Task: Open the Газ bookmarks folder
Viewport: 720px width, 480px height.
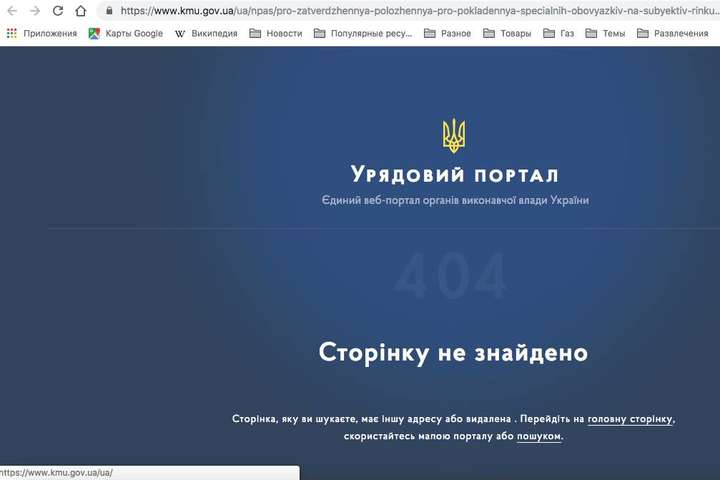Action: (558, 33)
